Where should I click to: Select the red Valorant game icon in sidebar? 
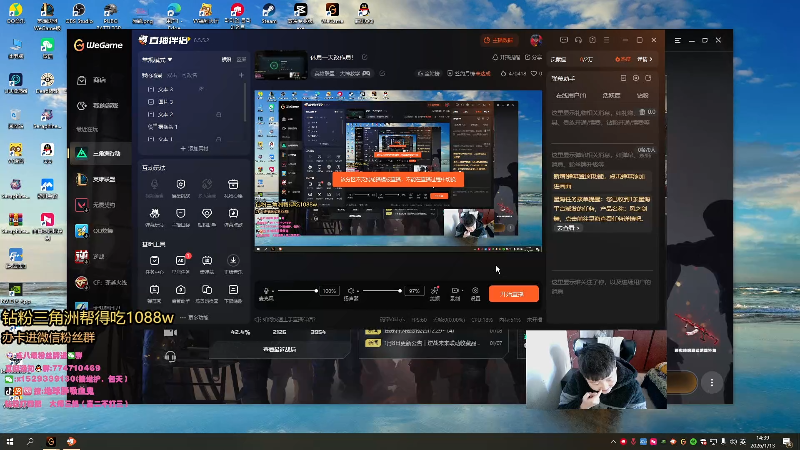click(82, 205)
